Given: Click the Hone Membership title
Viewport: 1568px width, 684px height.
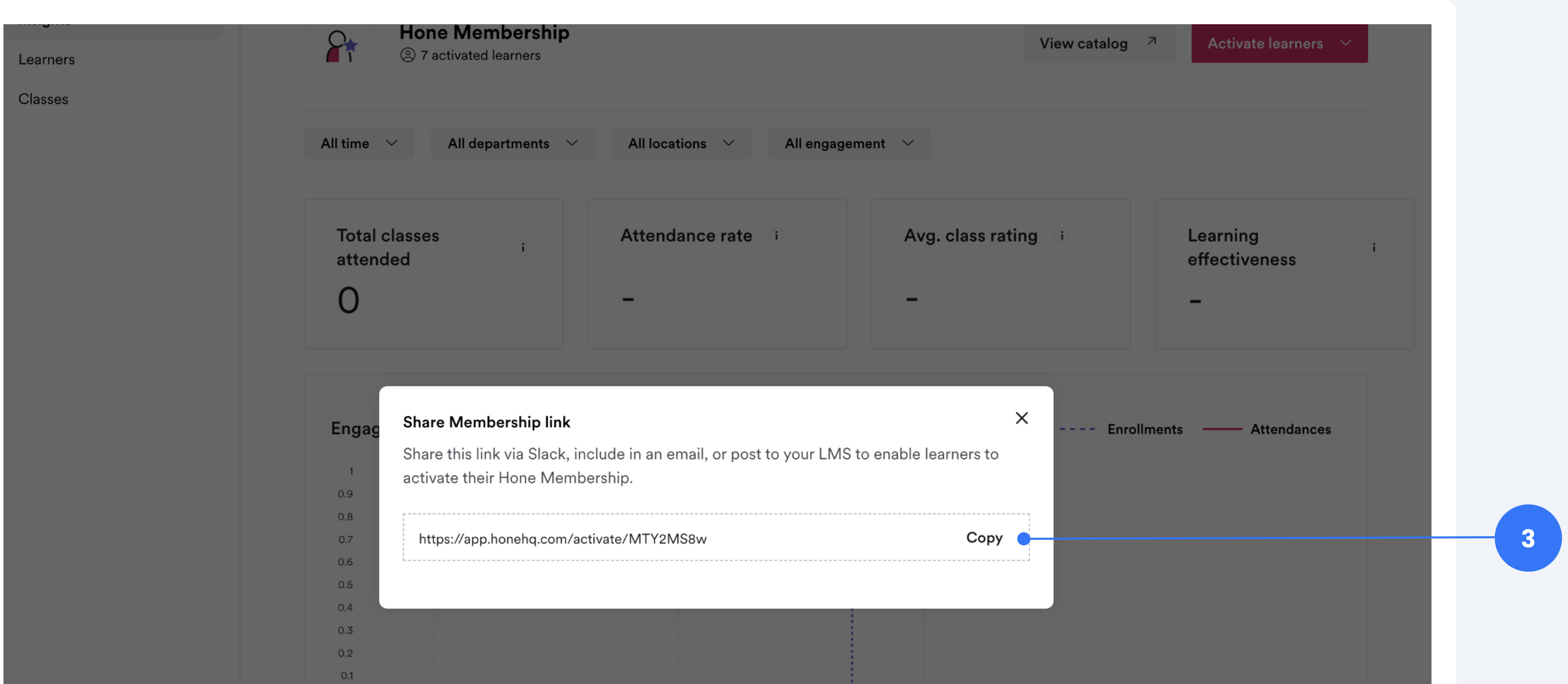Looking at the screenshot, I should pos(484,32).
